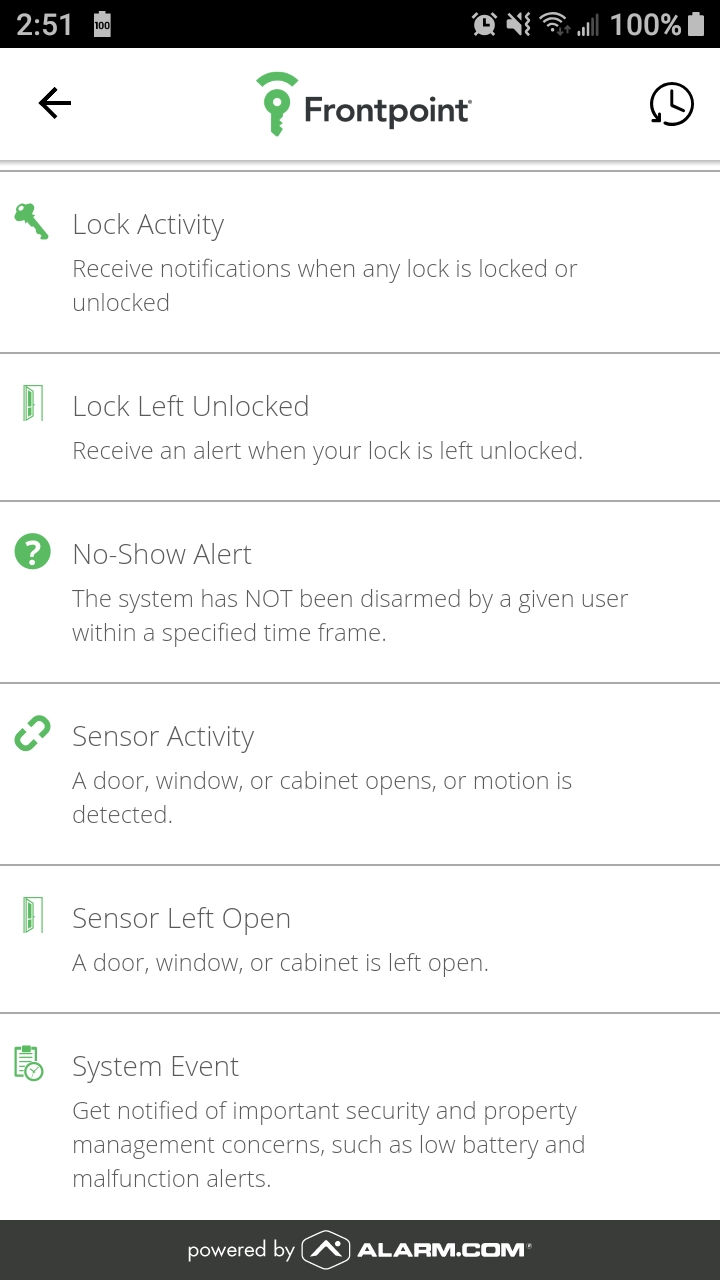
Task: Tap the door icon beside Lock Left Unlocked
Action: (32, 403)
